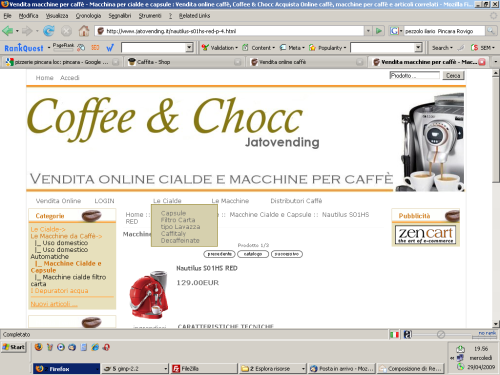
Task: Click the green Back arrow button
Action: [x=8, y=31]
